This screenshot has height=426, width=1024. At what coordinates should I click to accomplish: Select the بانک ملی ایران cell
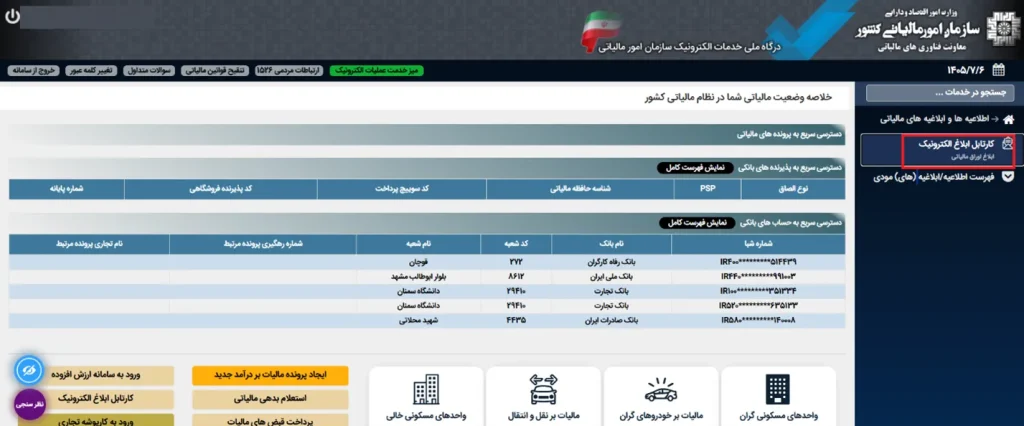coord(611,276)
